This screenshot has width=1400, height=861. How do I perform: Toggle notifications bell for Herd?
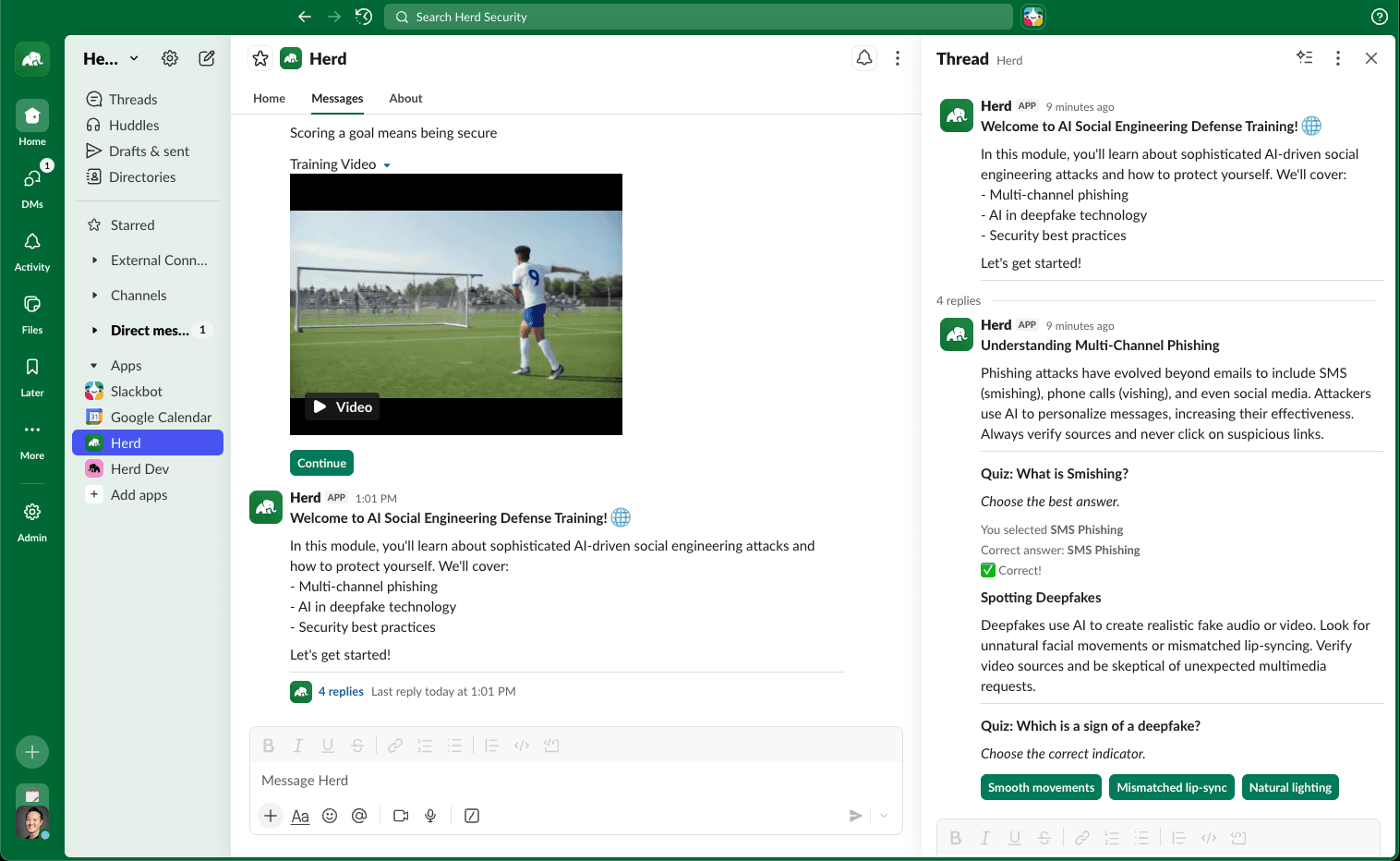coord(863,57)
